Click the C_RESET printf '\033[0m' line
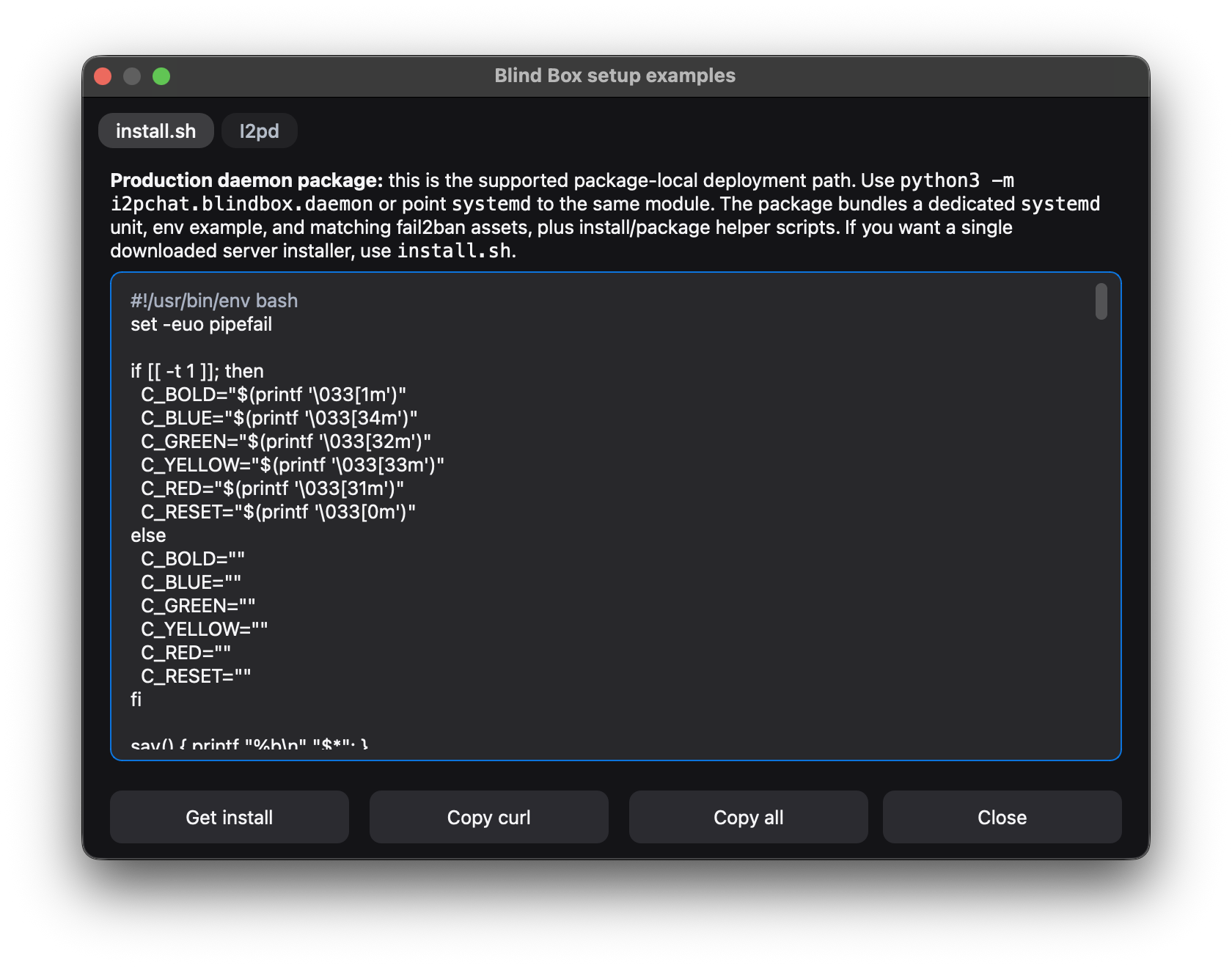Screen dimensions: 1232x968 [279, 512]
